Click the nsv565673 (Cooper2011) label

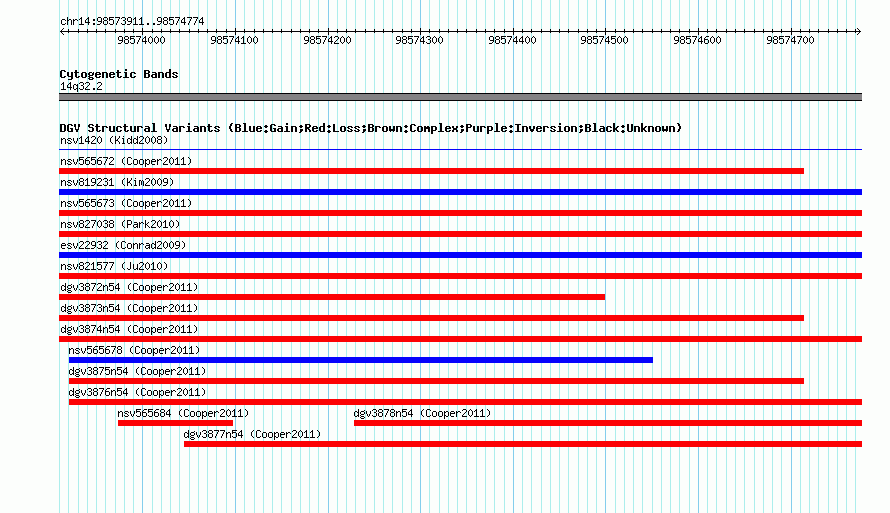click(x=126, y=203)
